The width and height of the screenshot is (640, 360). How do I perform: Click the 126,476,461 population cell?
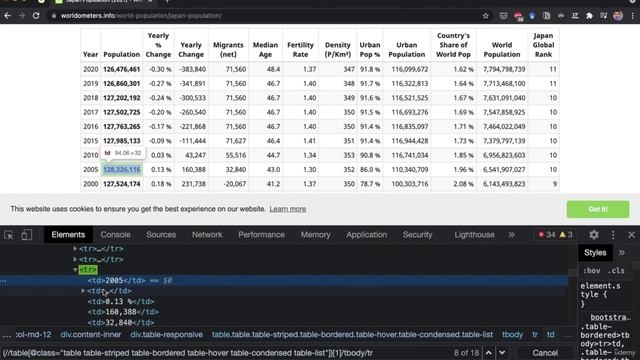[x=122, y=69]
